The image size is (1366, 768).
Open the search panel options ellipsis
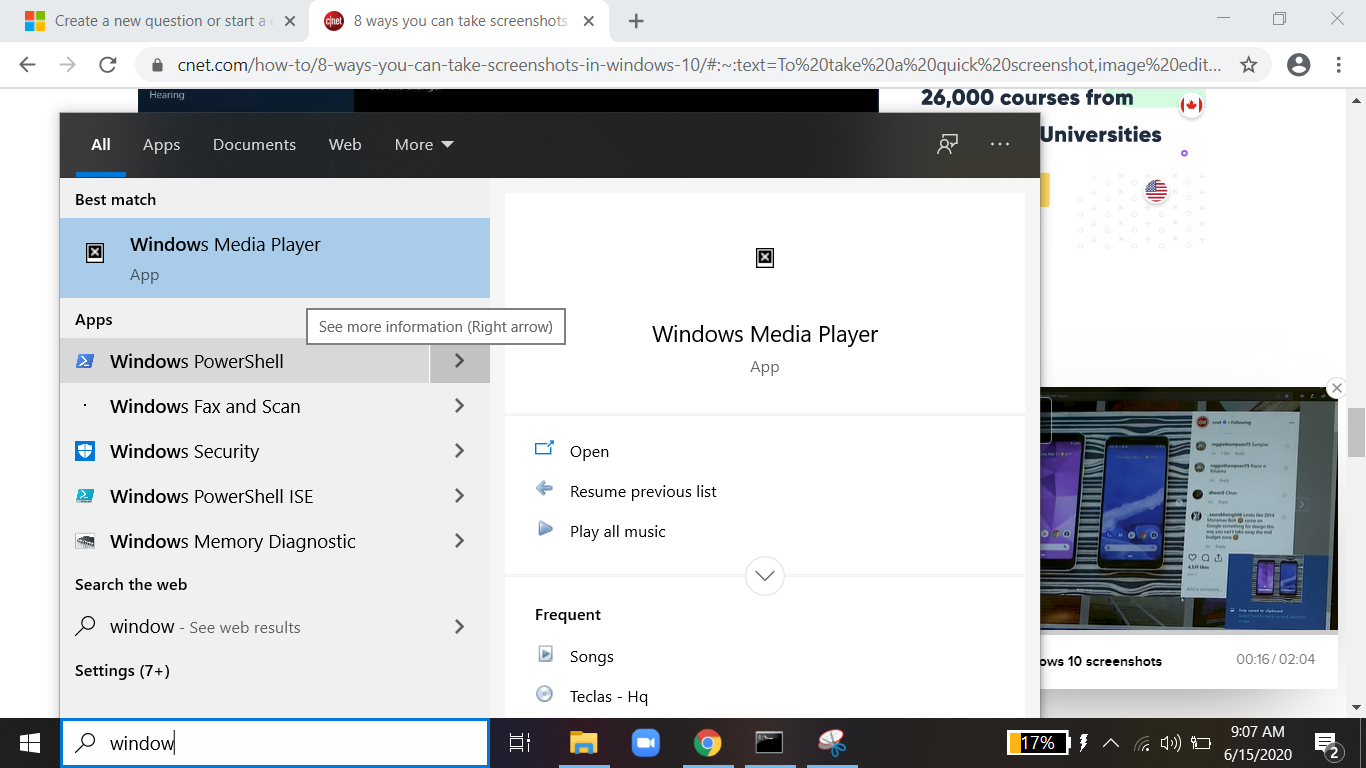click(1000, 144)
